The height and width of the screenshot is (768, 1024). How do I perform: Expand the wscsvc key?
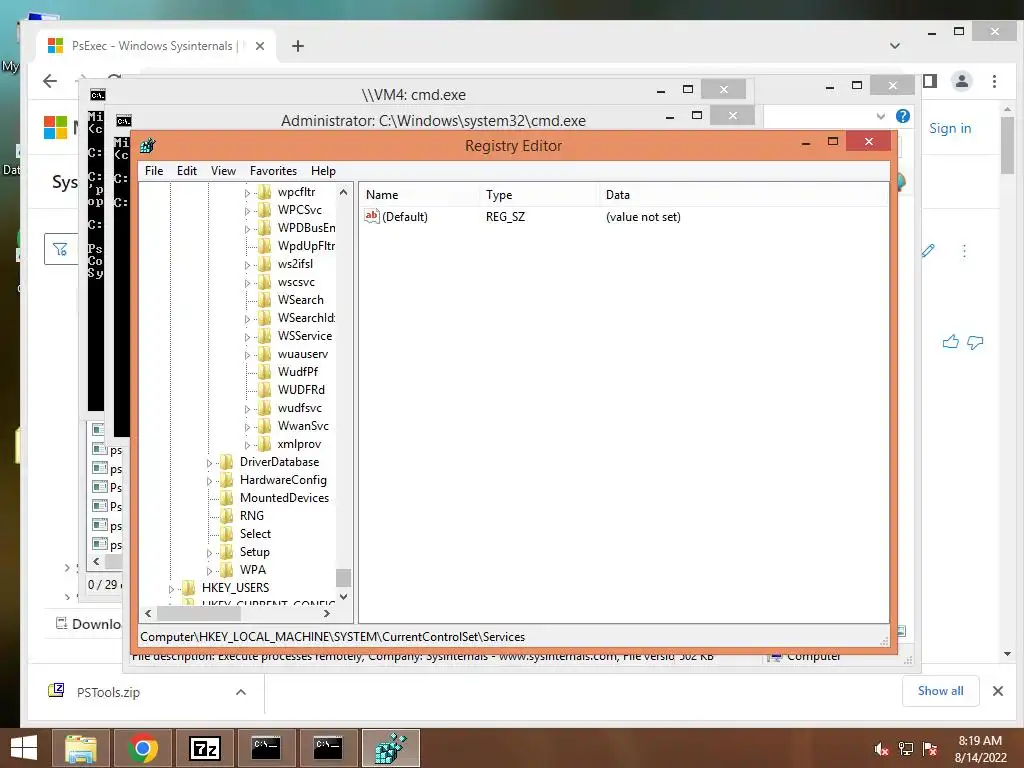click(248, 283)
